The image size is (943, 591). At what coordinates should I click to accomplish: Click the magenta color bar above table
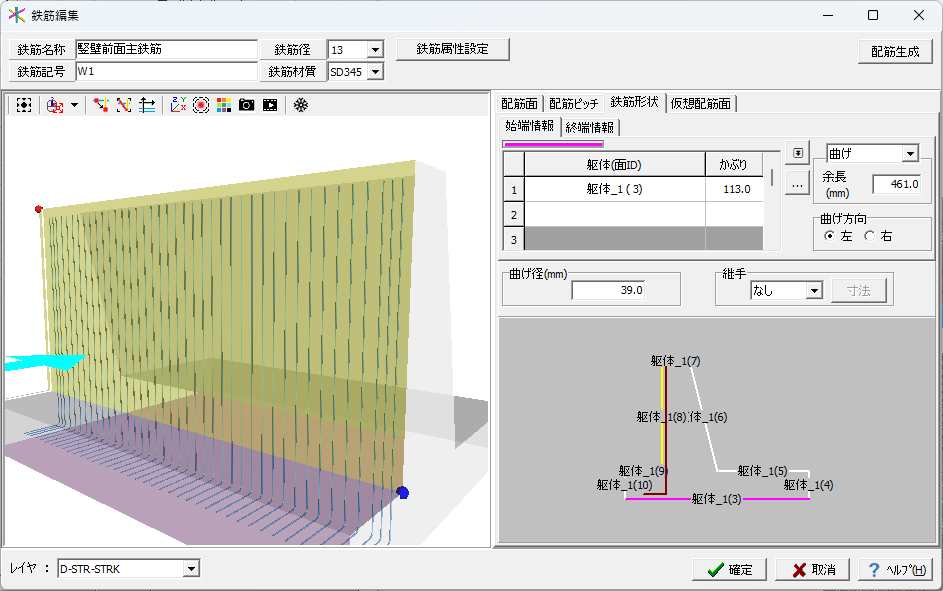[x=553, y=144]
